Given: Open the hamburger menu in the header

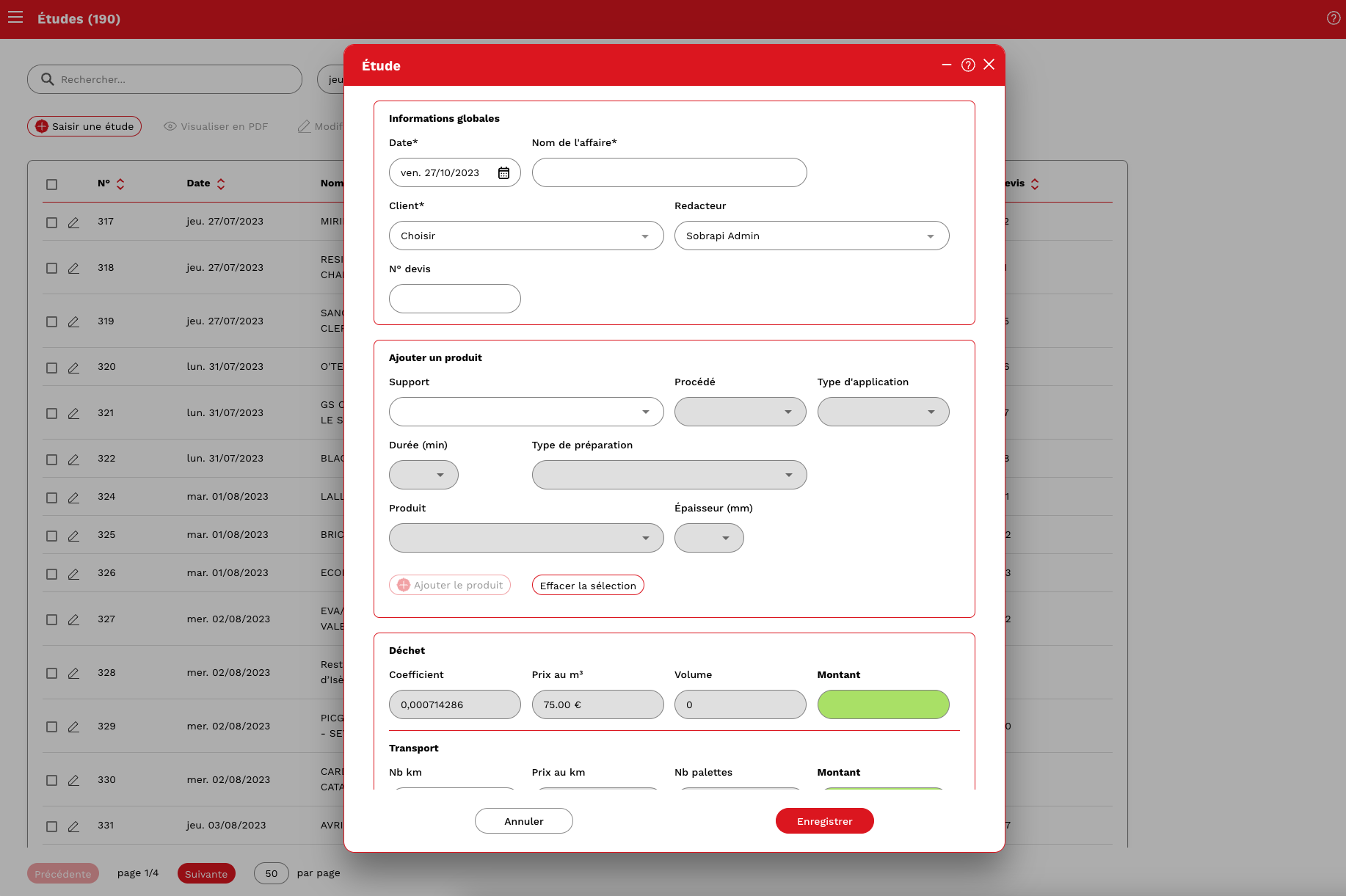Looking at the screenshot, I should point(15,18).
